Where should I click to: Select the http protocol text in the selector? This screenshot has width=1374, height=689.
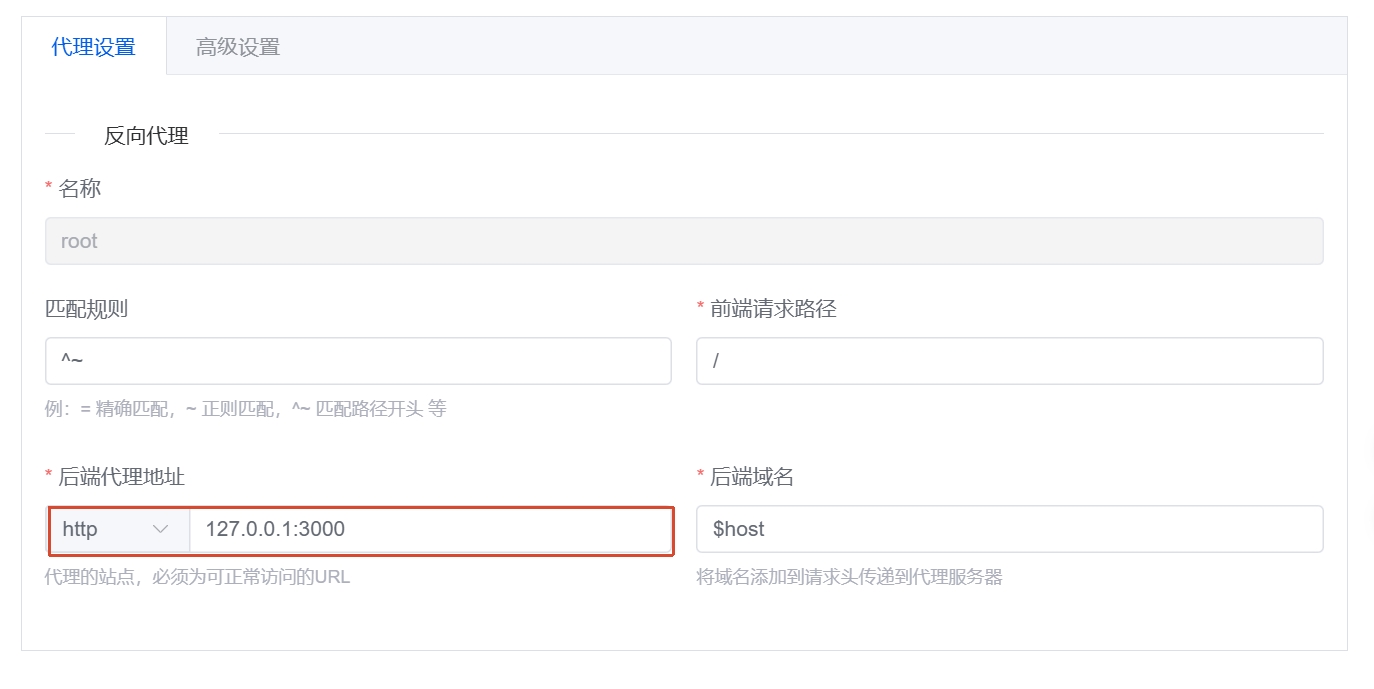click(80, 529)
